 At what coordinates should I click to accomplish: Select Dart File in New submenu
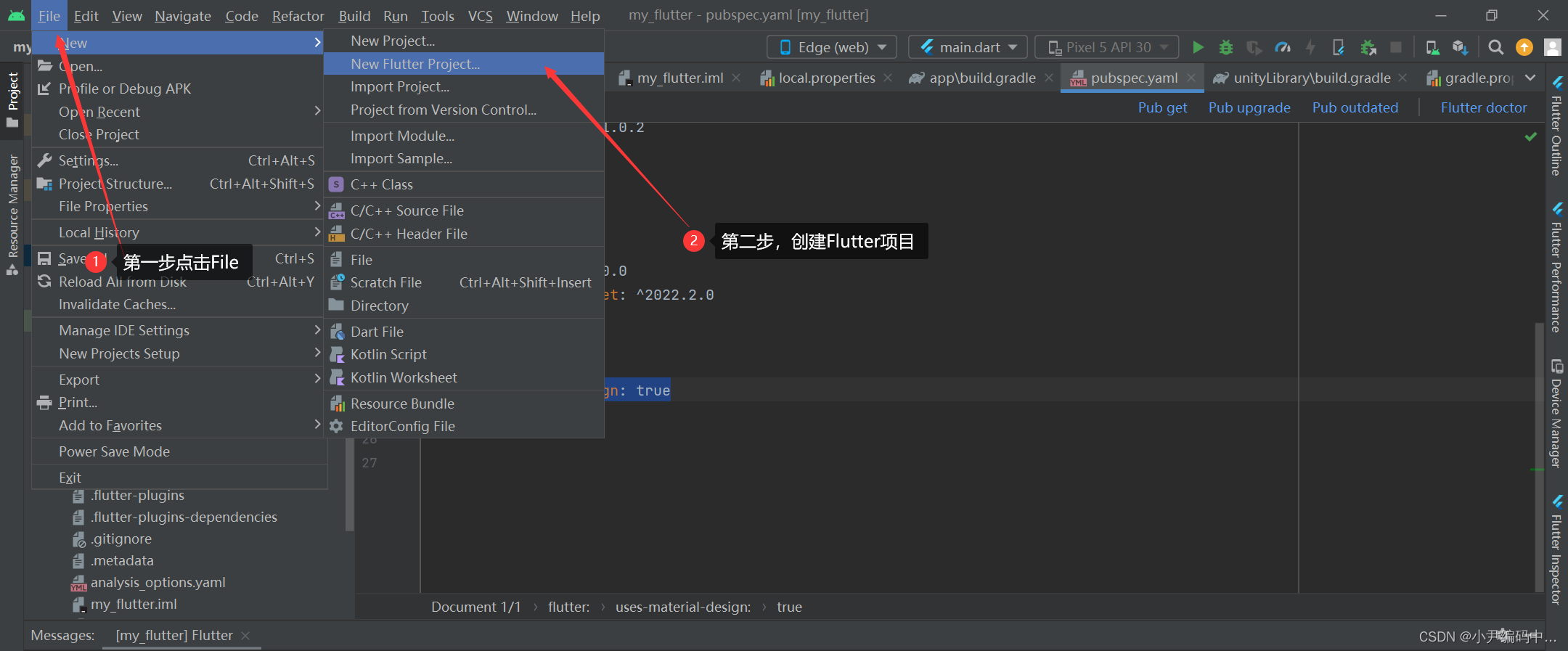tap(464, 332)
